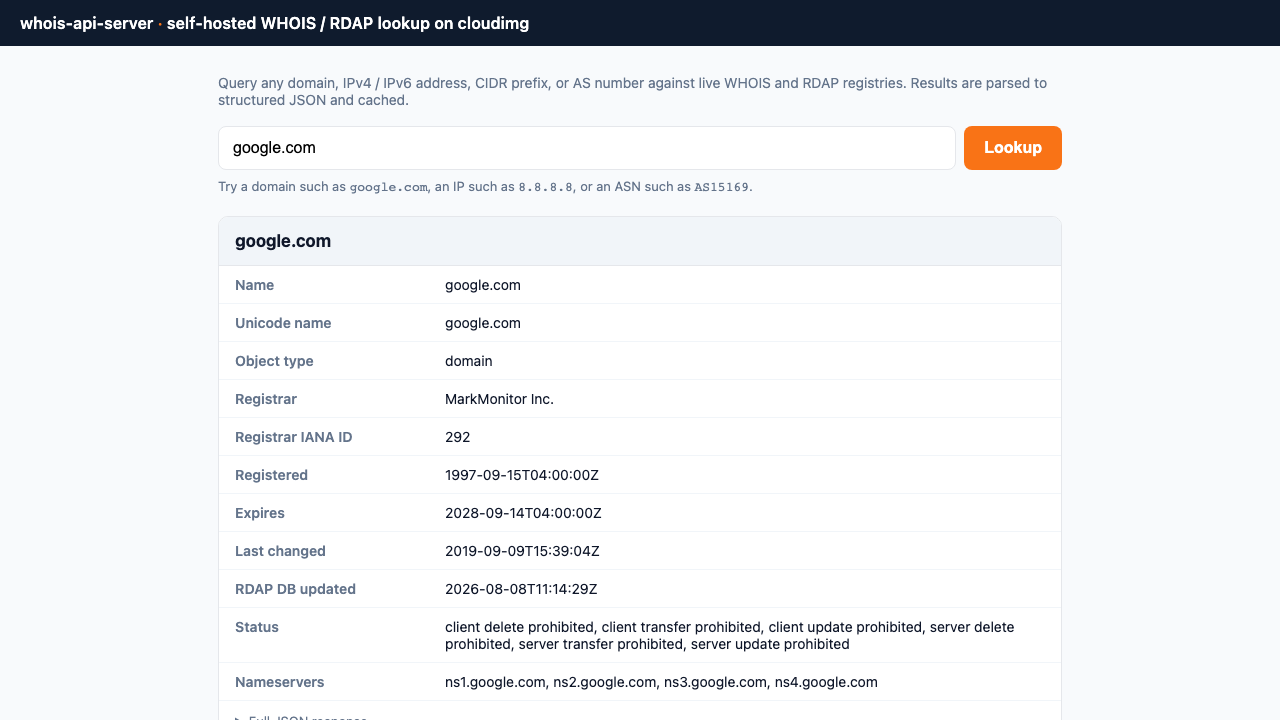Viewport: 1280px width, 720px height.
Task: Click the nameservers list starting ns1.google.com
Action: click(661, 682)
